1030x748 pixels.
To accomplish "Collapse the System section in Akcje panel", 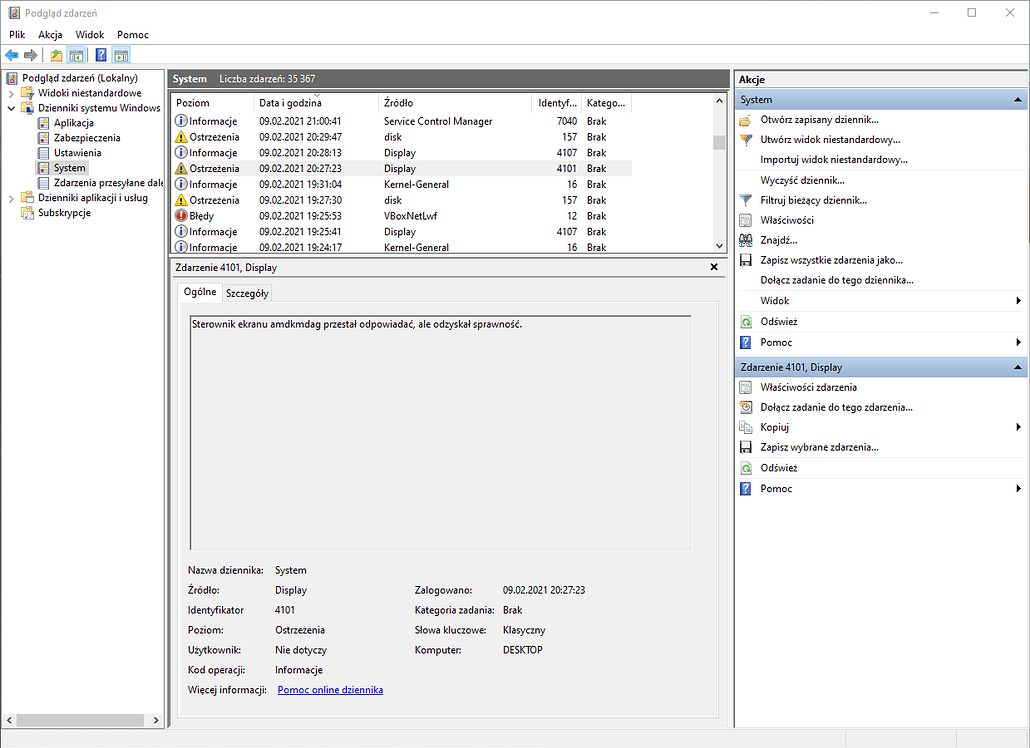I will pos(1016,99).
